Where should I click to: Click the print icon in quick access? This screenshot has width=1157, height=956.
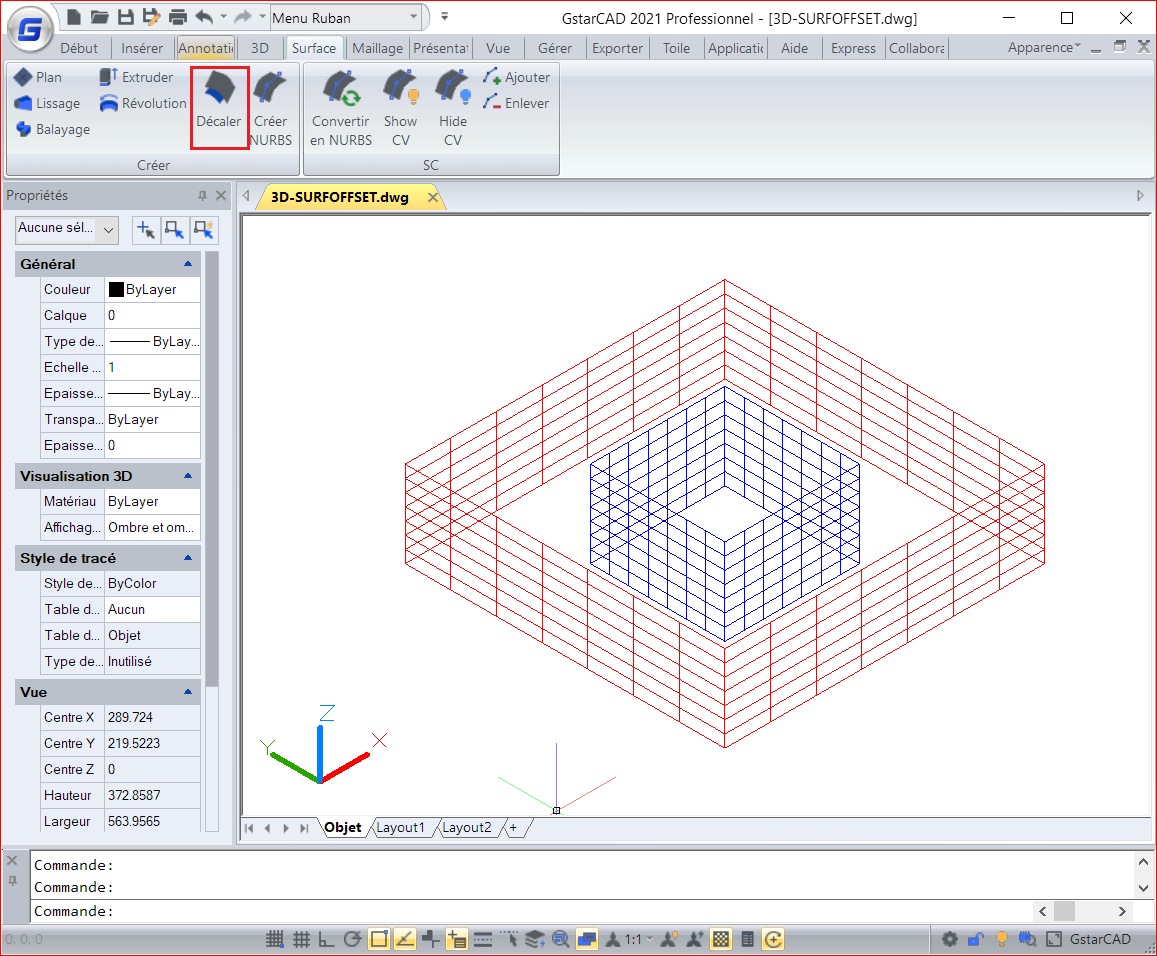[178, 17]
